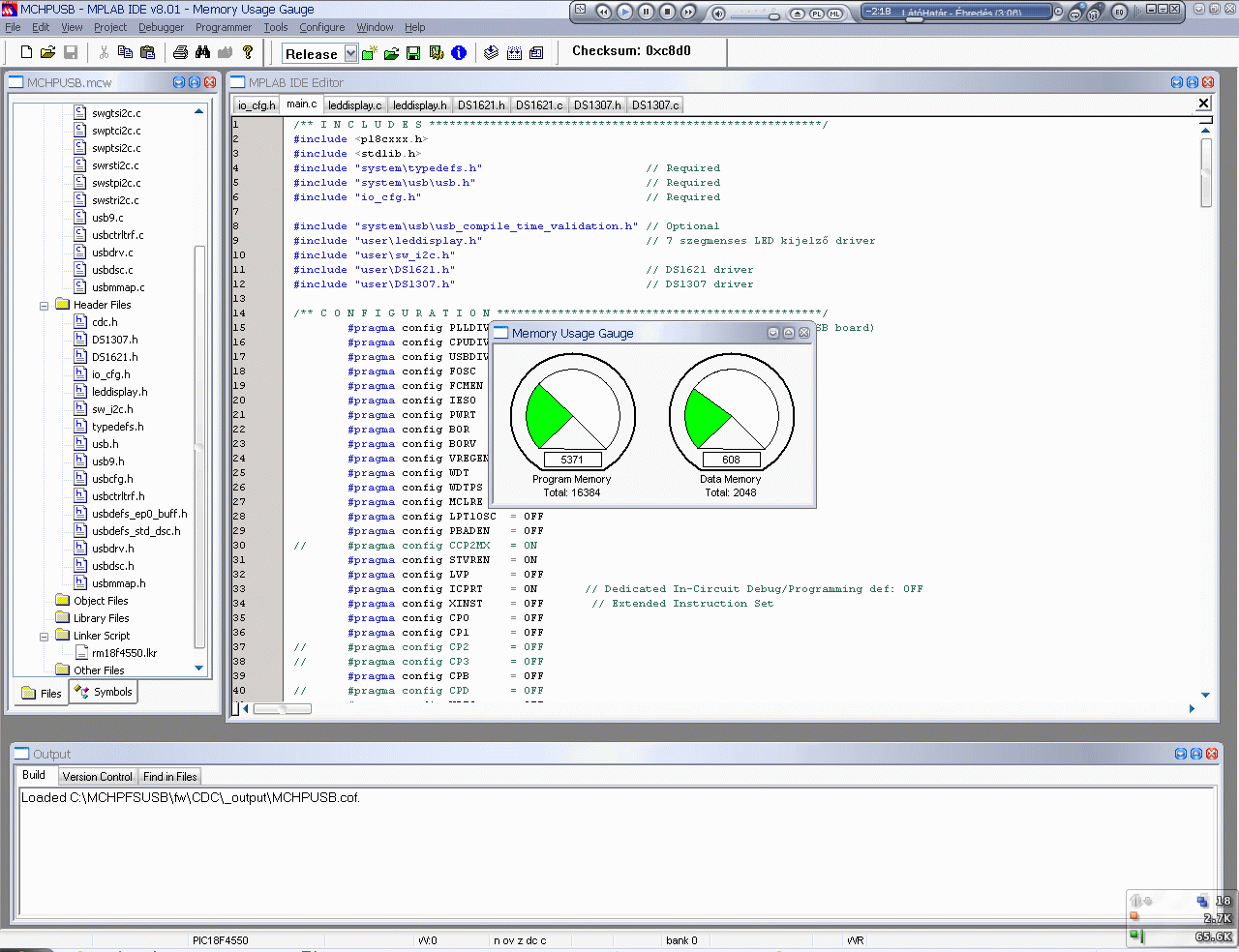Screen dimensions: 1239x952
Task: Switch to the DS1307.c editor tab
Action: (x=655, y=105)
